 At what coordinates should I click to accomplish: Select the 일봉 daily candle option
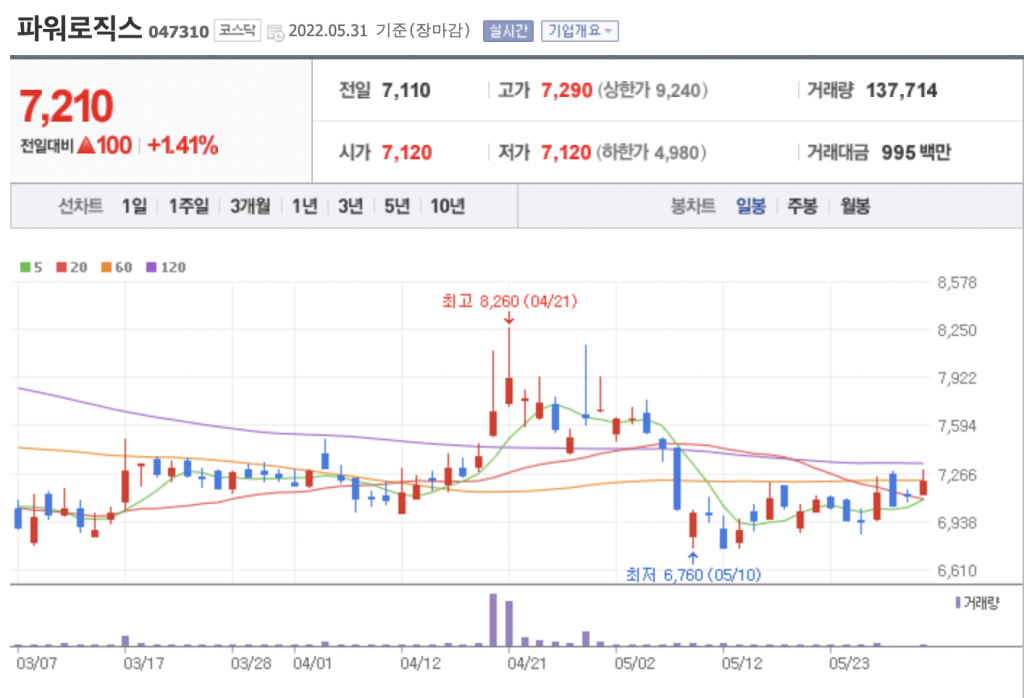(x=751, y=207)
